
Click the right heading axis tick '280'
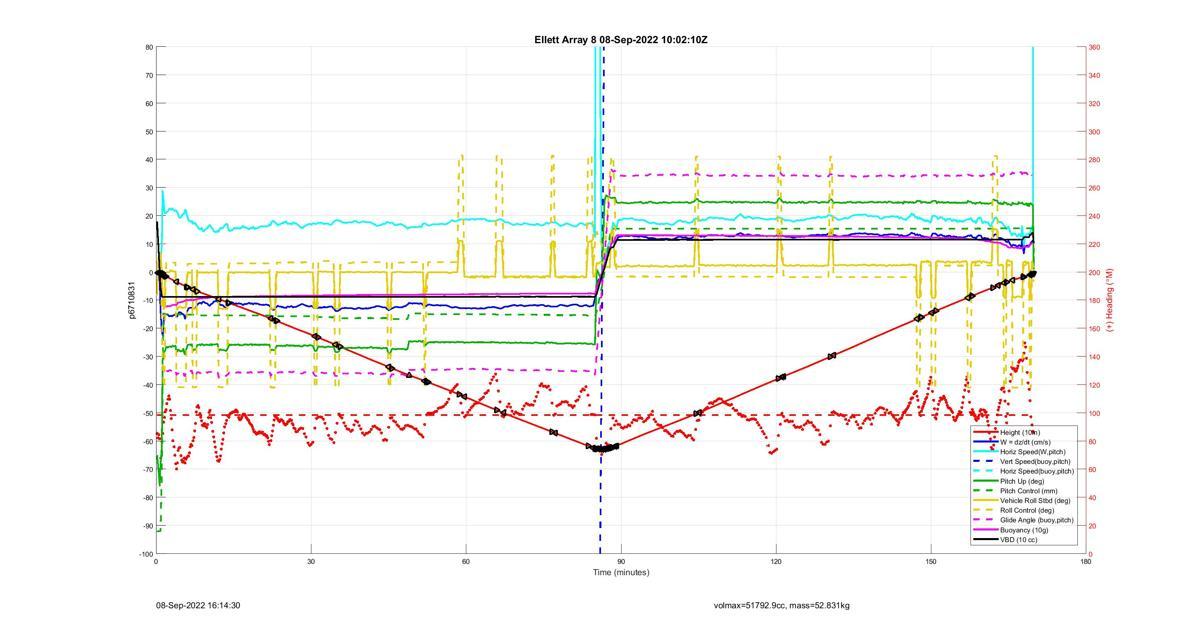pos(1095,160)
